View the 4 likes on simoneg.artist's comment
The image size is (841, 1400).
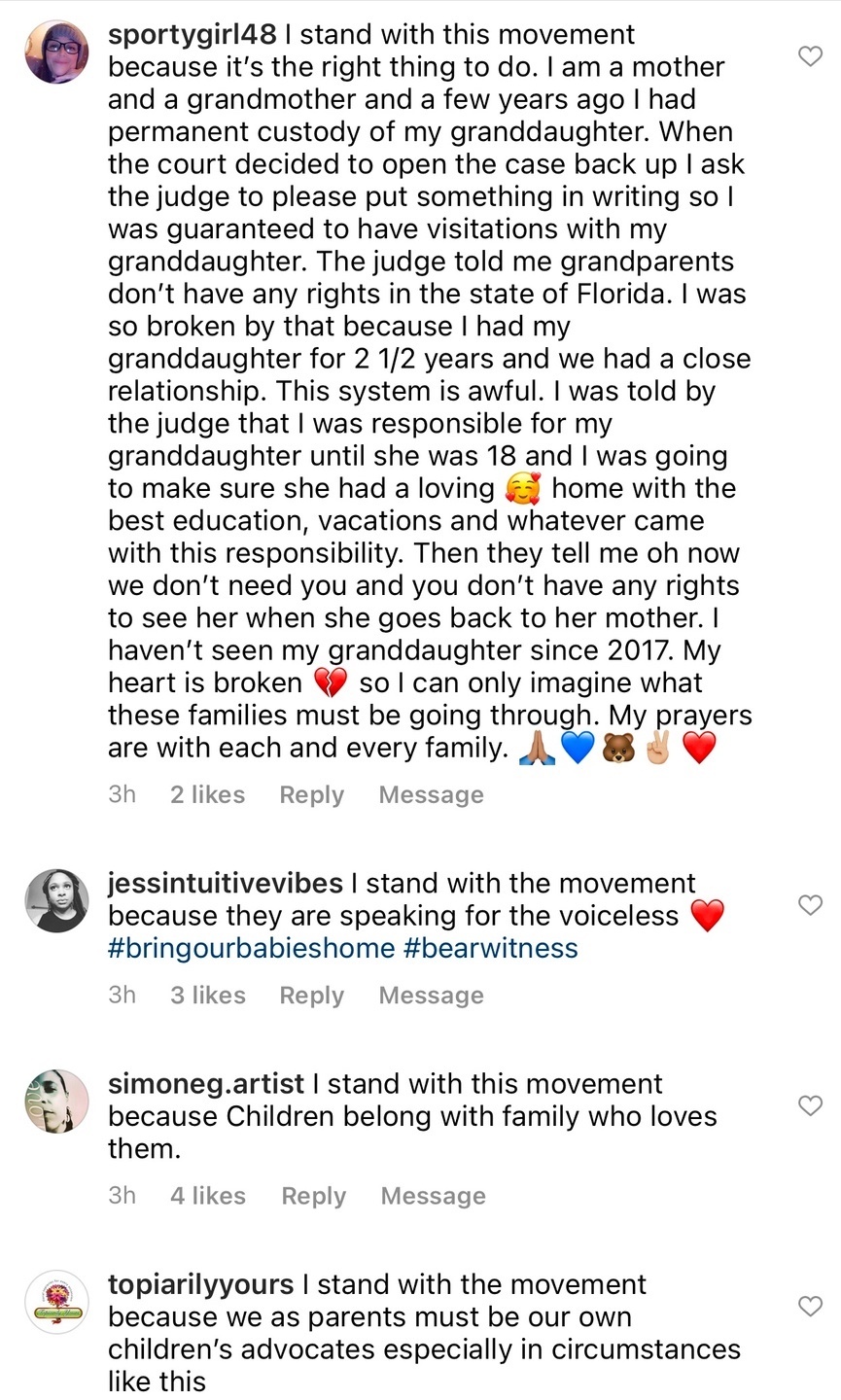point(207,1195)
